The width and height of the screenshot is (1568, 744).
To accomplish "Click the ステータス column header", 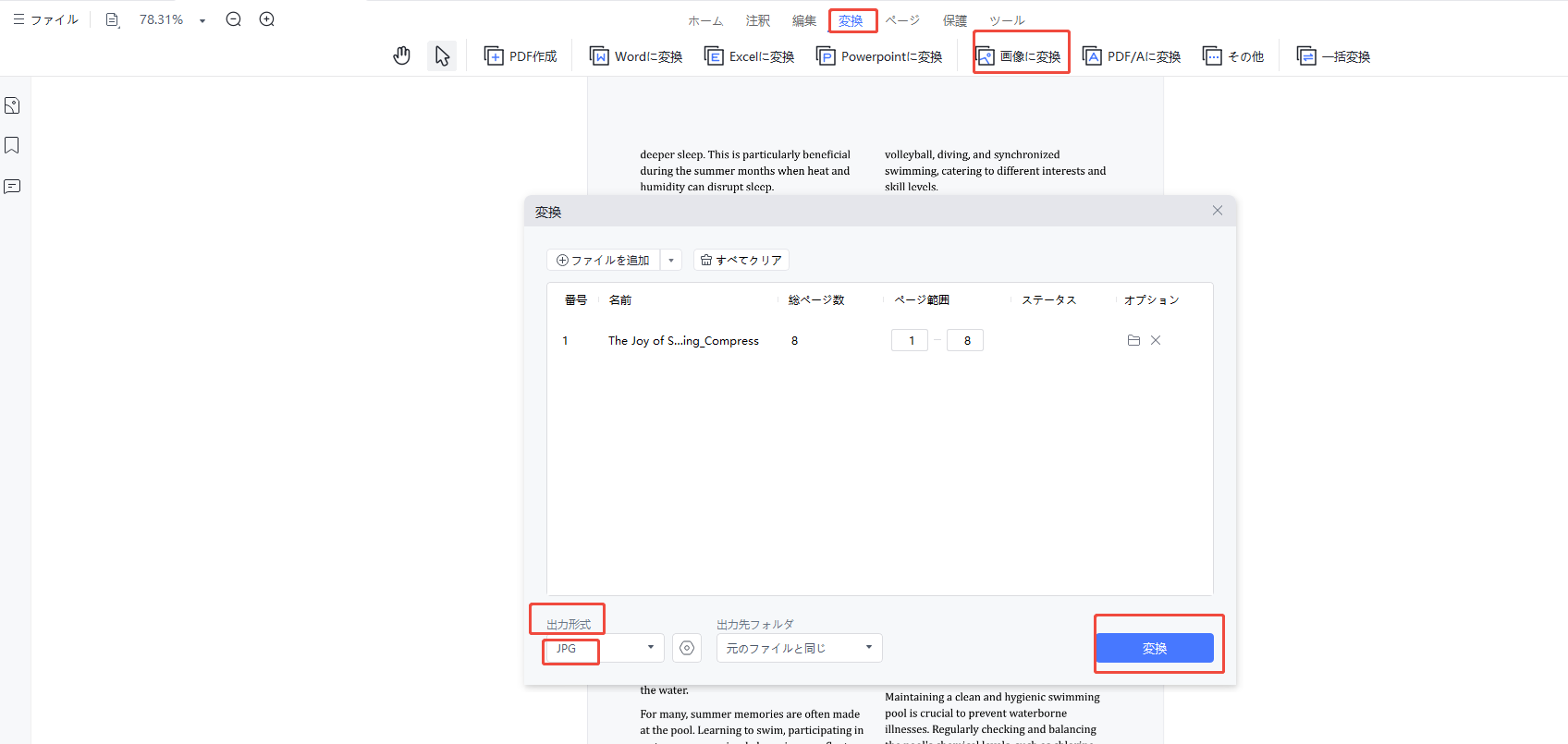I will pos(1049,300).
